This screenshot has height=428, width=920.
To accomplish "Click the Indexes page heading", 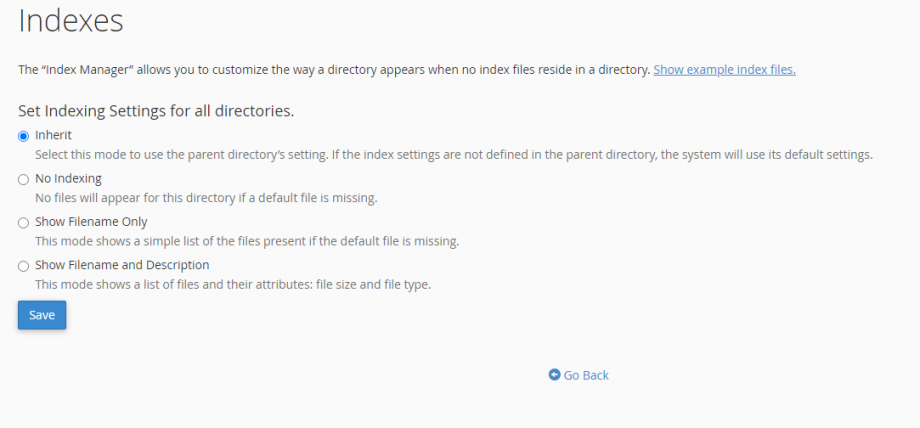I will tap(71, 20).
